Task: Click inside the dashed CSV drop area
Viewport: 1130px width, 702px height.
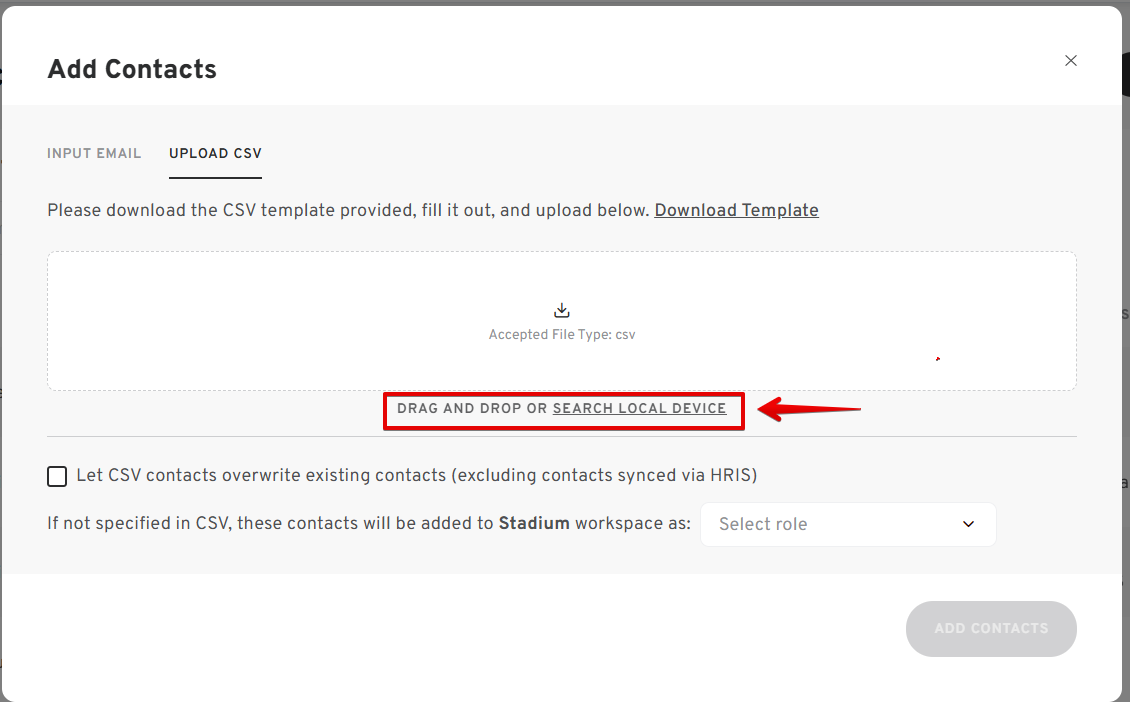Action: pos(561,321)
